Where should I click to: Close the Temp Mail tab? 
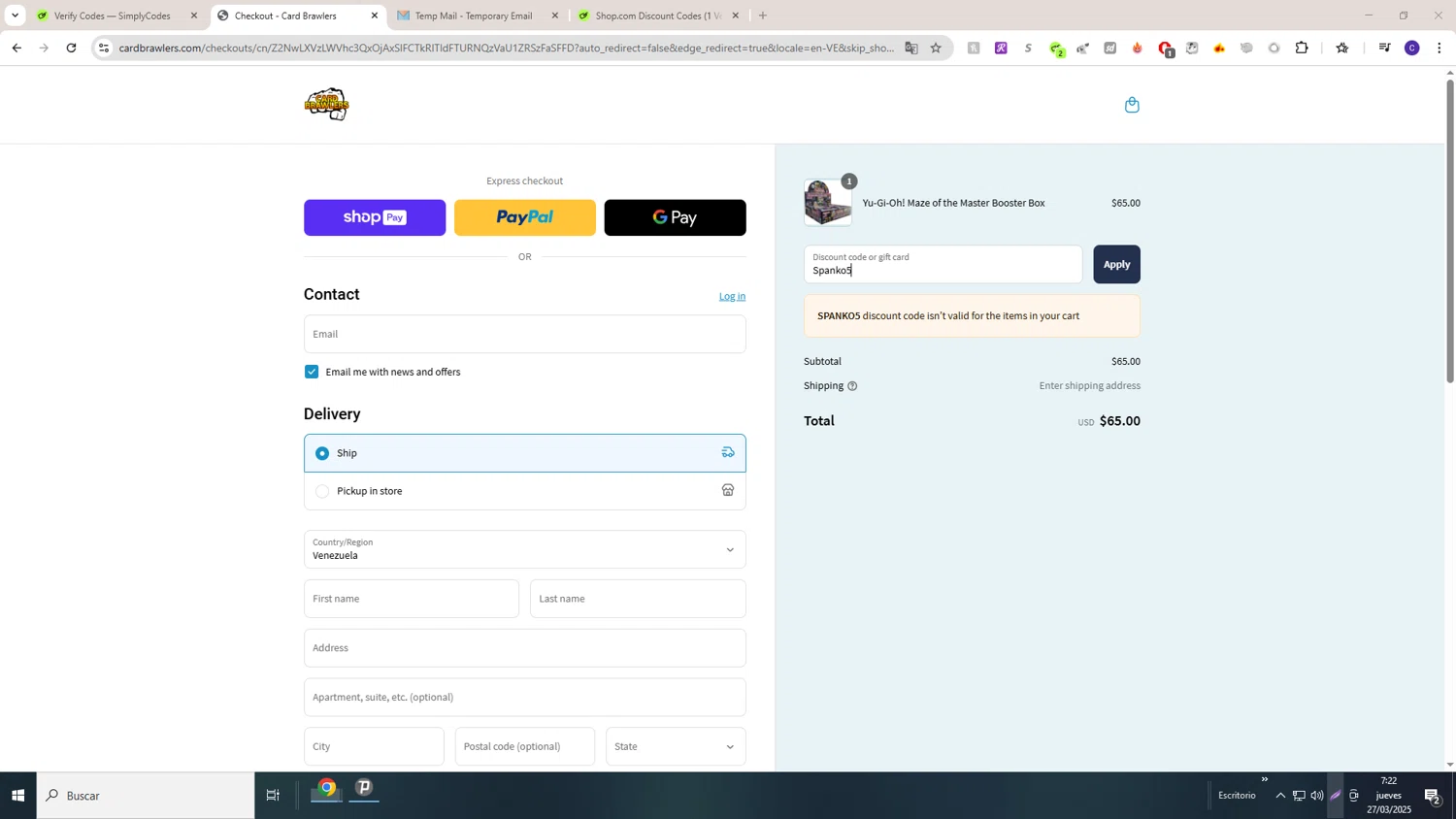point(555,16)
